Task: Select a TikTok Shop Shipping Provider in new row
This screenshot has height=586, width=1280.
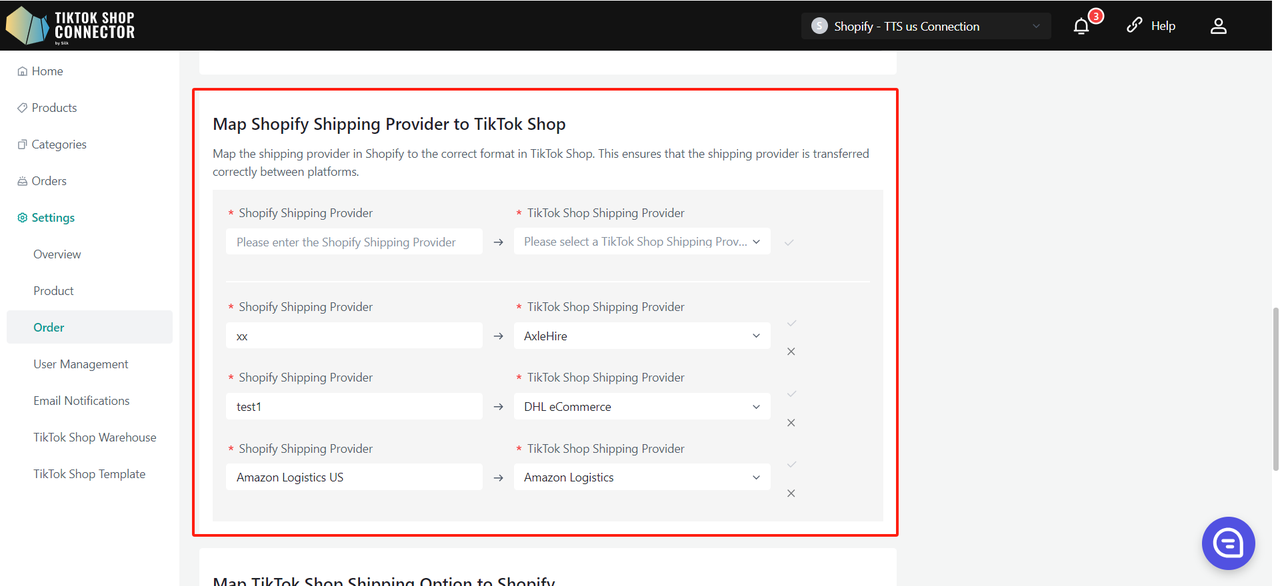Action: [642, 242]
